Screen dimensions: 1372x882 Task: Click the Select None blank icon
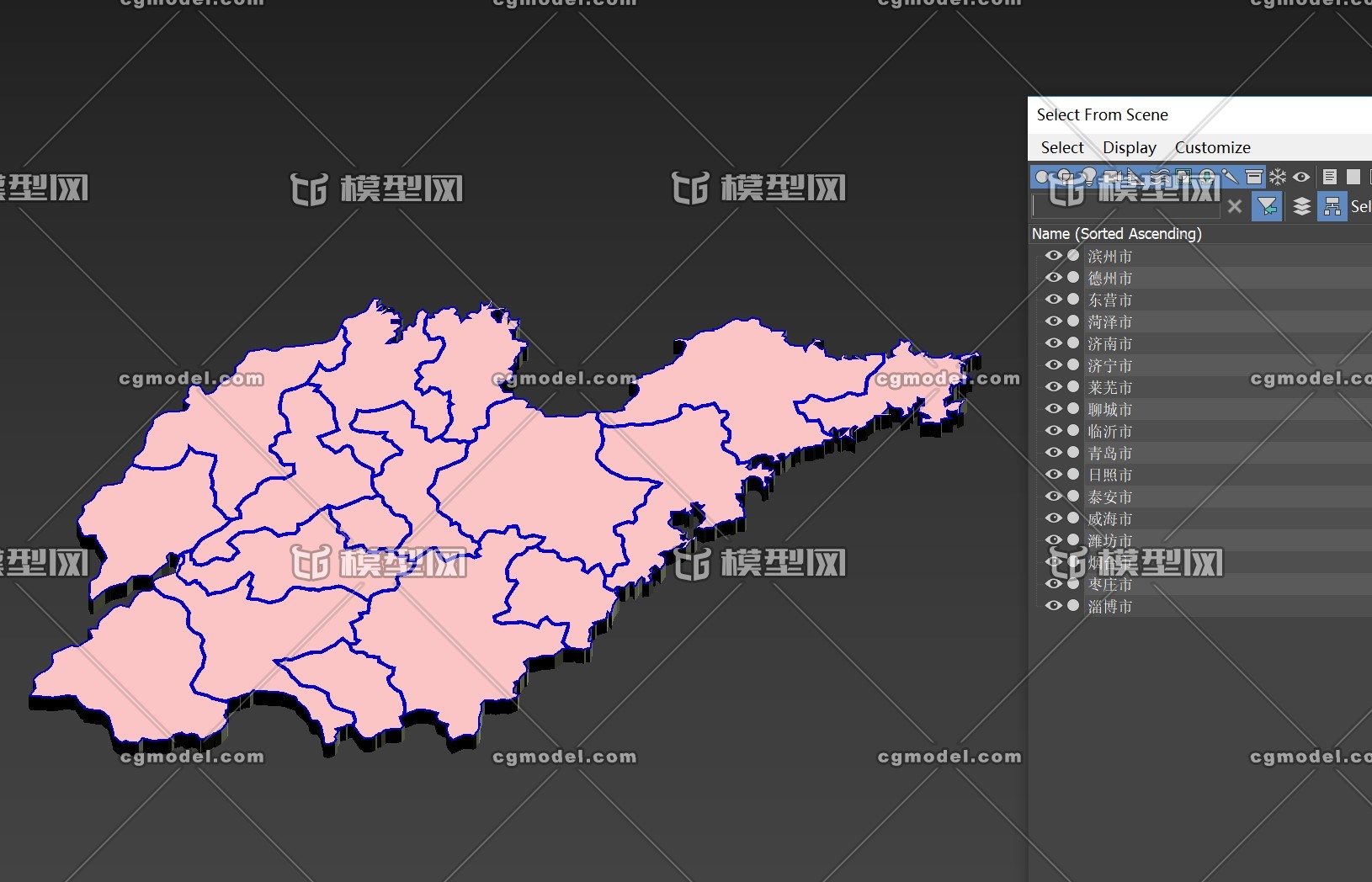tap(1353, 177)
